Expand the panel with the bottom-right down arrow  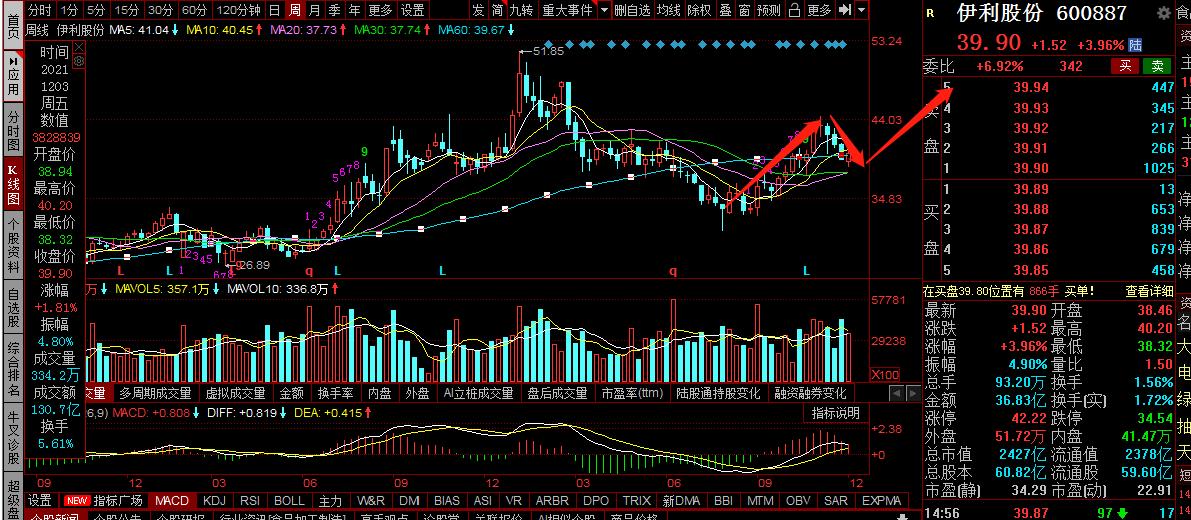click(902, 516)
